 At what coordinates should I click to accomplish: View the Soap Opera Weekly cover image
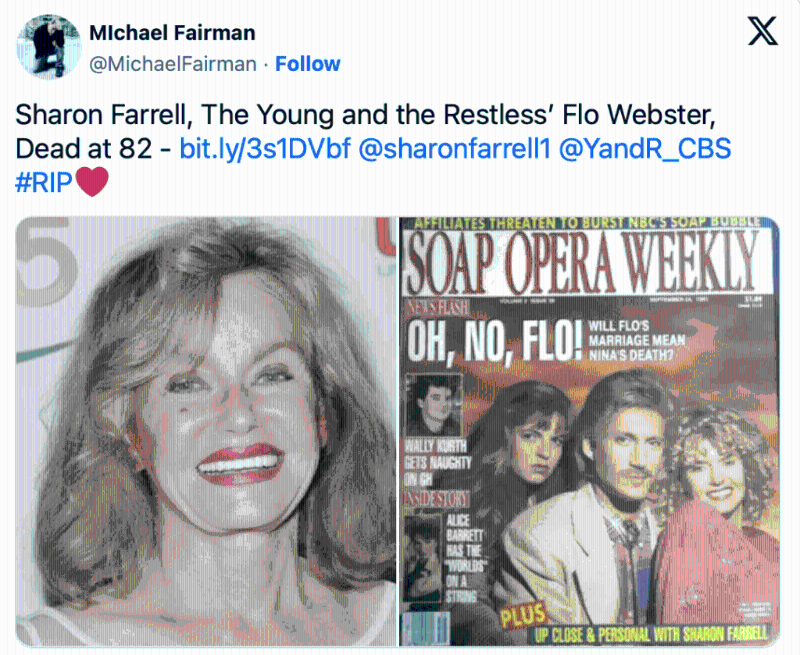(x=590, y=432)
